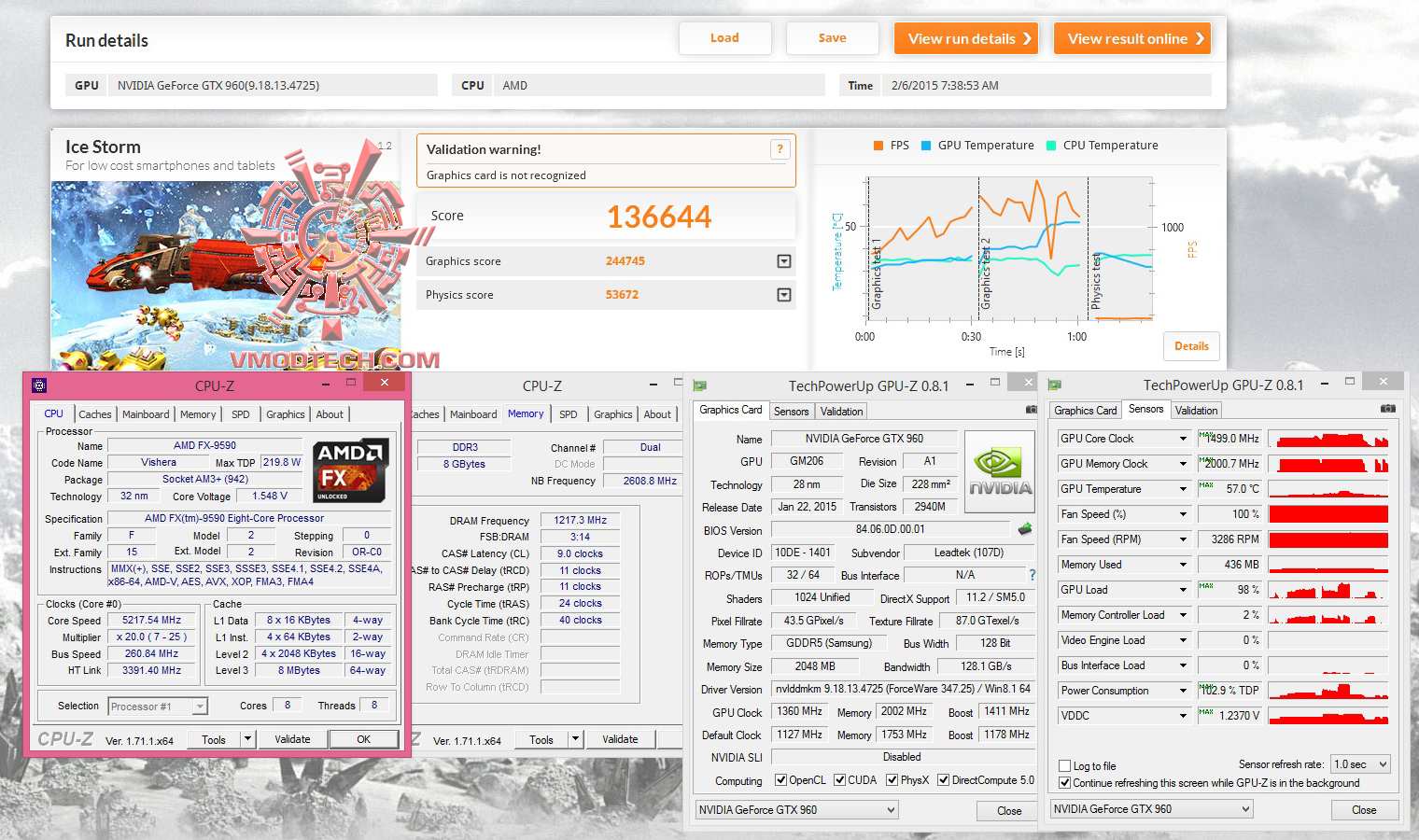
Task: Click the VDDC sensor graph
Action: coord(1328,716)
